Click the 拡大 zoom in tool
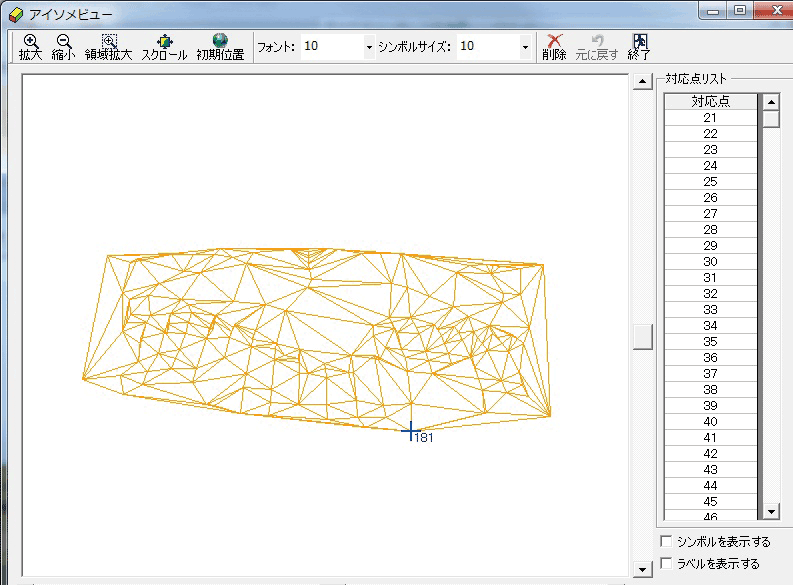The height and width of the screenshot is (585, 793). [30, 47]
